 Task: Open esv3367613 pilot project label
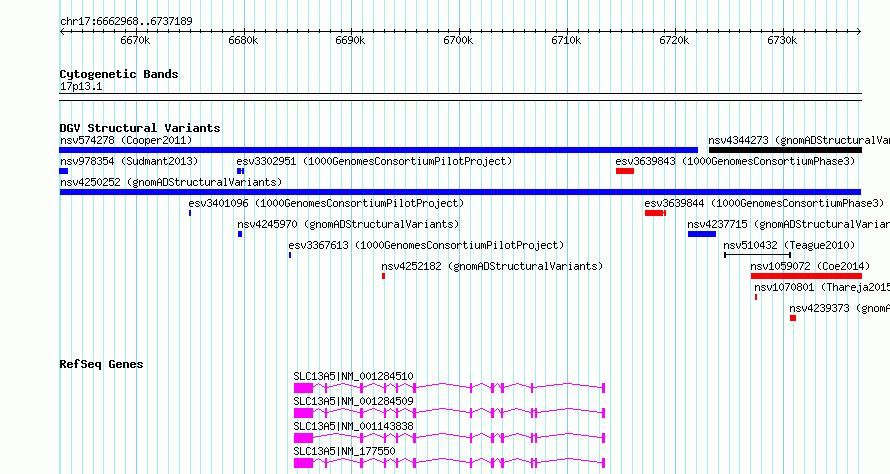pyautogui.click(x=426, y=245)
